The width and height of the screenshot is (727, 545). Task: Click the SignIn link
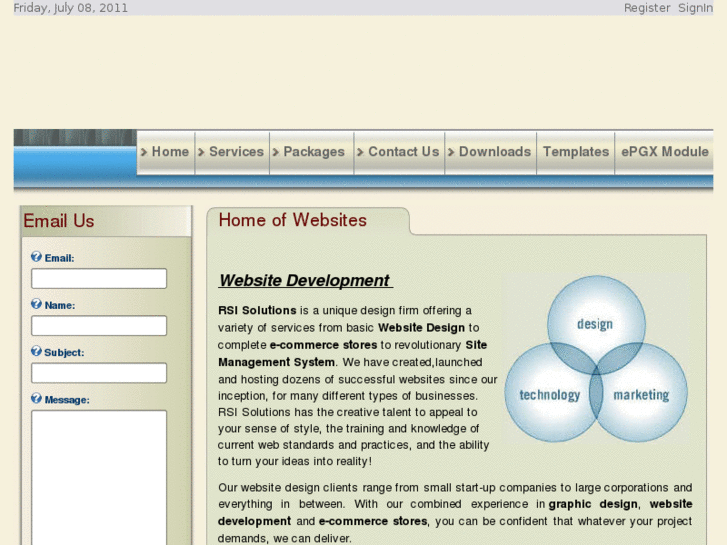coord(695,8)
